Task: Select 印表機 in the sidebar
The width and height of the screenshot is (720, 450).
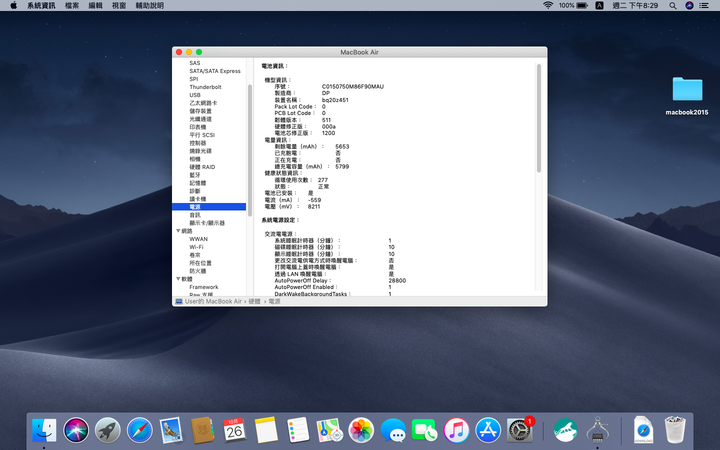Action: [197, 127]
